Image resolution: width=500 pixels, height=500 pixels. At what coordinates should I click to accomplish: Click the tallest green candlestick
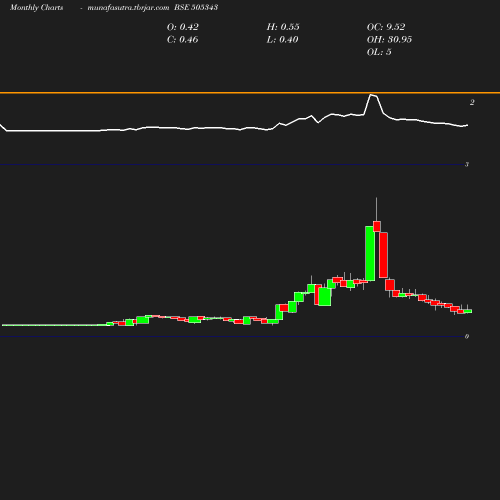point(370,253)
